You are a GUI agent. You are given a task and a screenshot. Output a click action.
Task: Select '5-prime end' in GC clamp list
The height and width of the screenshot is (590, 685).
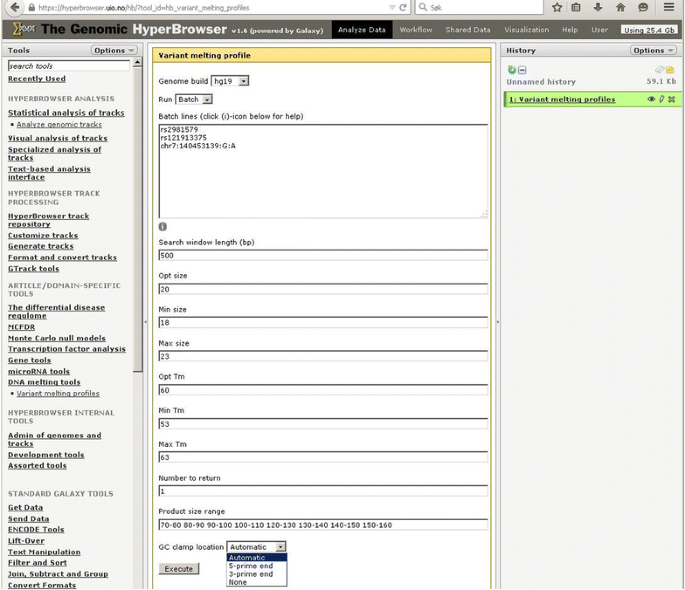tap(251, 566)
